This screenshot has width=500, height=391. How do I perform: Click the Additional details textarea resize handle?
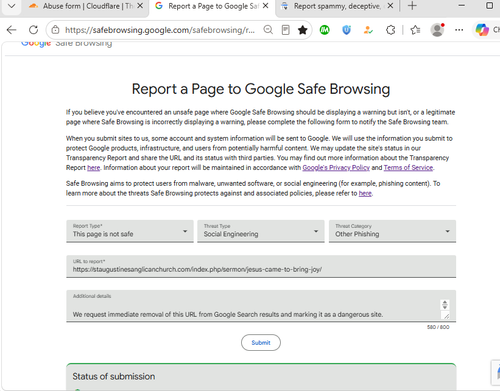446,315
